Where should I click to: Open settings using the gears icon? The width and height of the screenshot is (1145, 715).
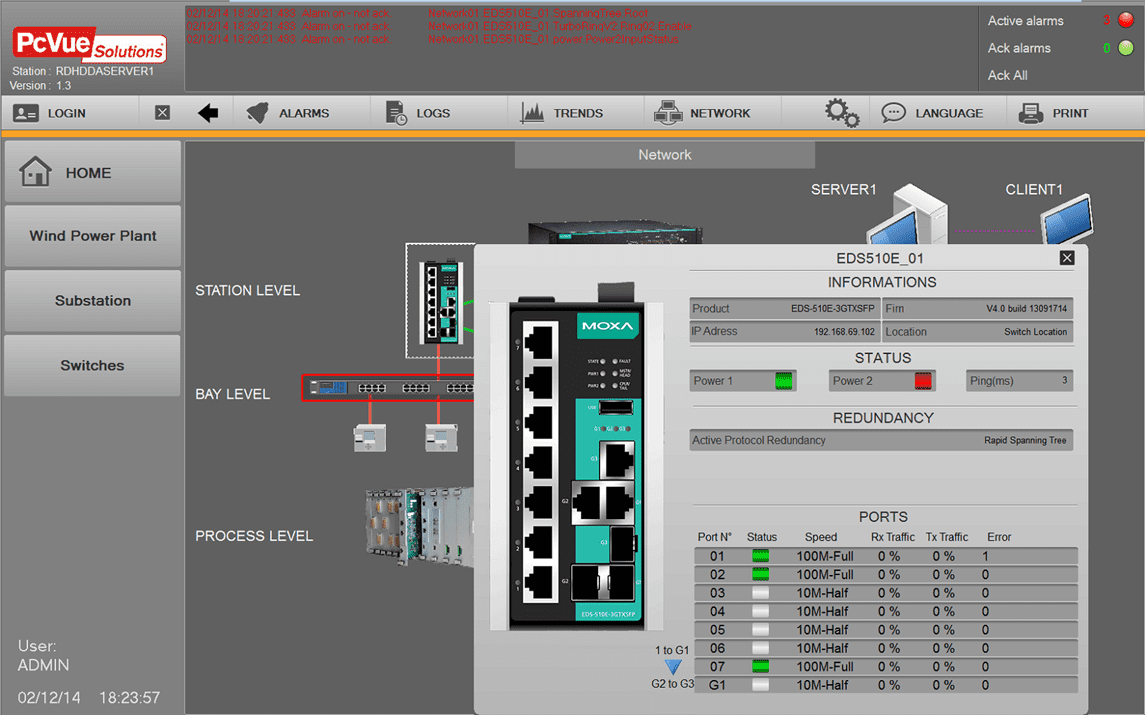pos(841,112)
